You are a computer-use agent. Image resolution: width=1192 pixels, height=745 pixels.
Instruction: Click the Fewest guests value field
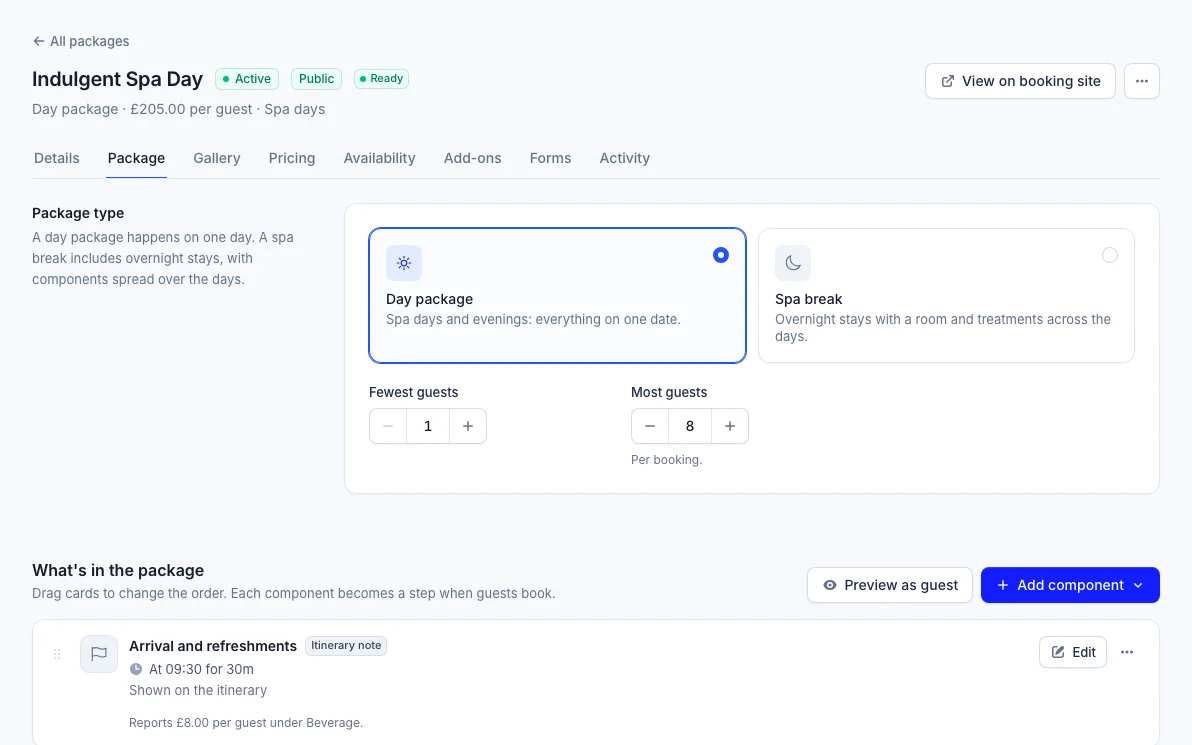(428, 426)
